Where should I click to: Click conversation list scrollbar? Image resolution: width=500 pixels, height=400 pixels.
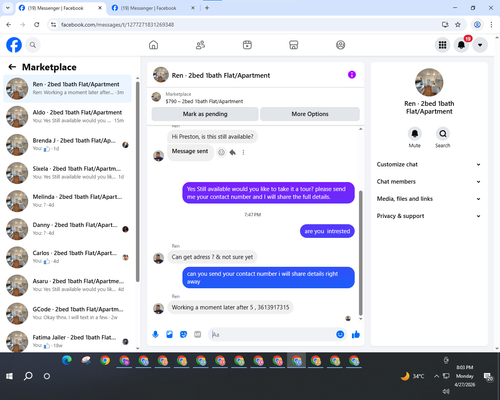[137, 182]
